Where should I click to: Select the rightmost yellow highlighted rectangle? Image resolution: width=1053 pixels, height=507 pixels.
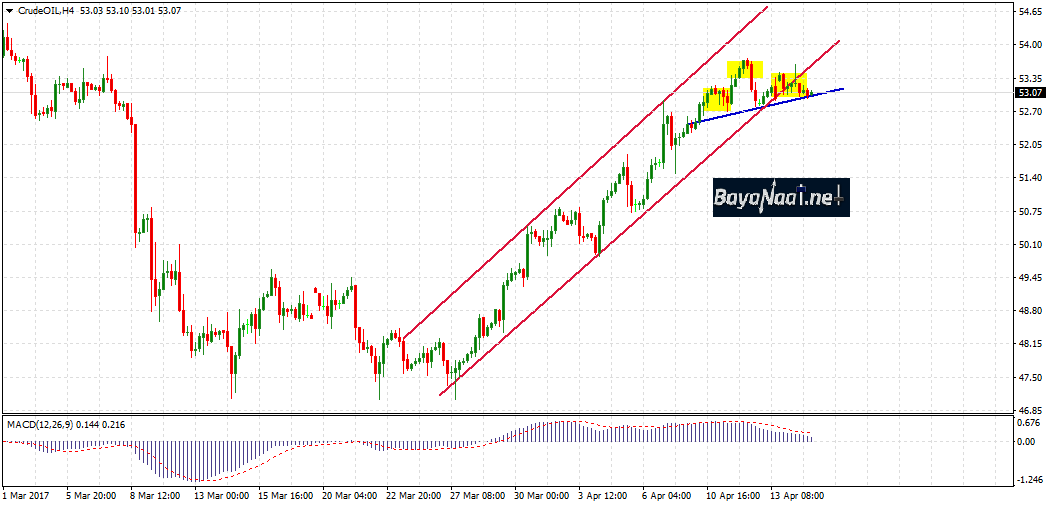pos(789,84)
